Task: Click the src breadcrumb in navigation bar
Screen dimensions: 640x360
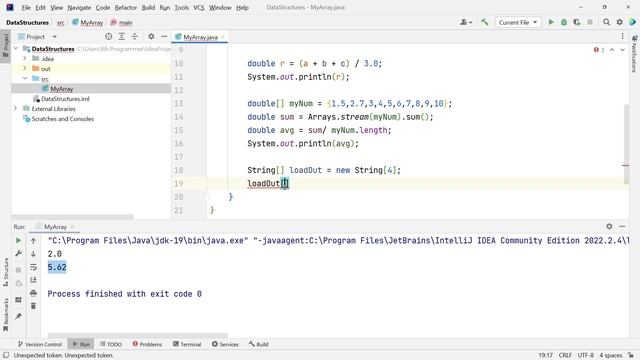Action: tap(60, 22)
